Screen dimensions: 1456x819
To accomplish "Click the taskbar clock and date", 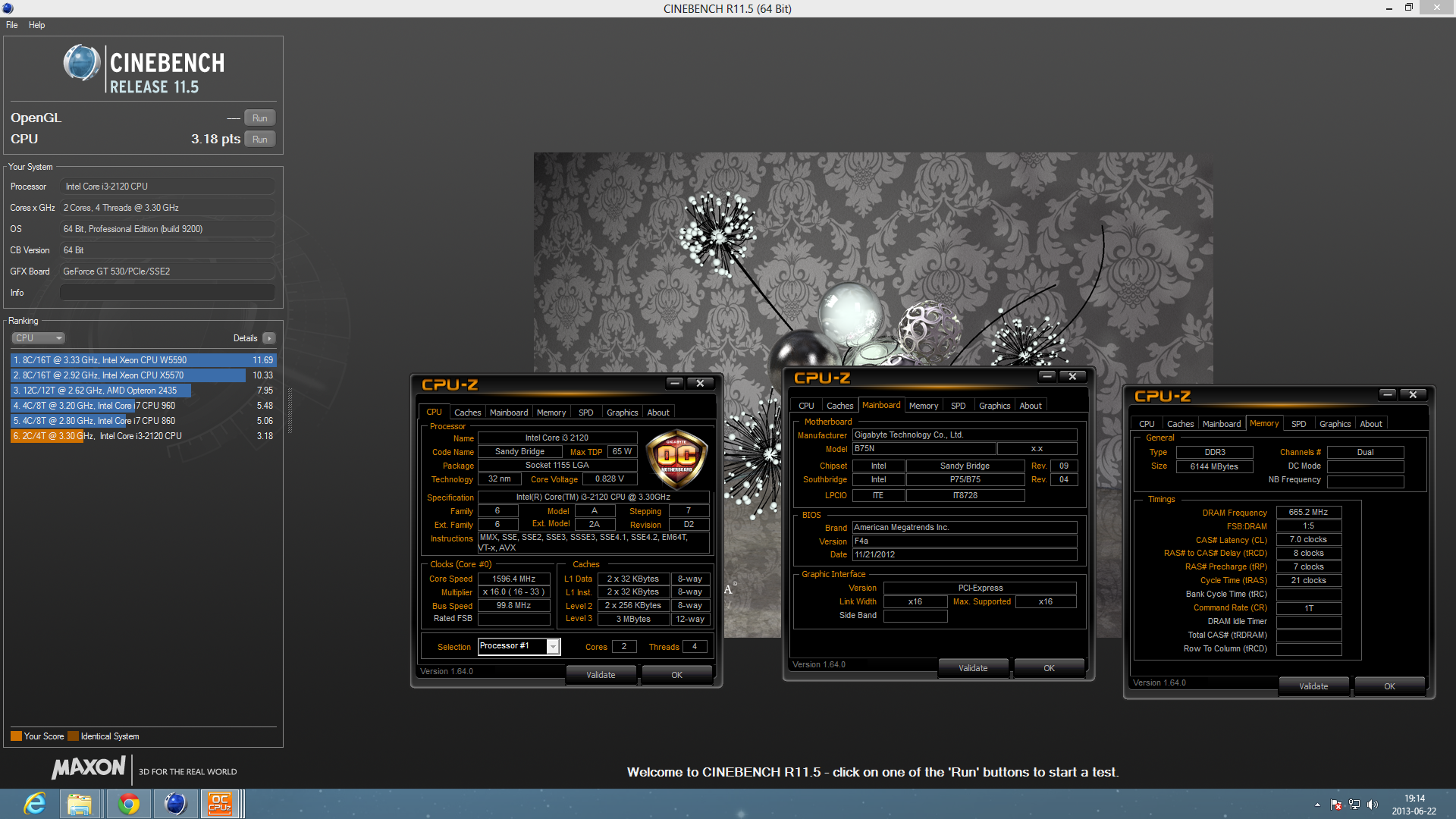I will pyautogui.click(x=1414, y=805).
